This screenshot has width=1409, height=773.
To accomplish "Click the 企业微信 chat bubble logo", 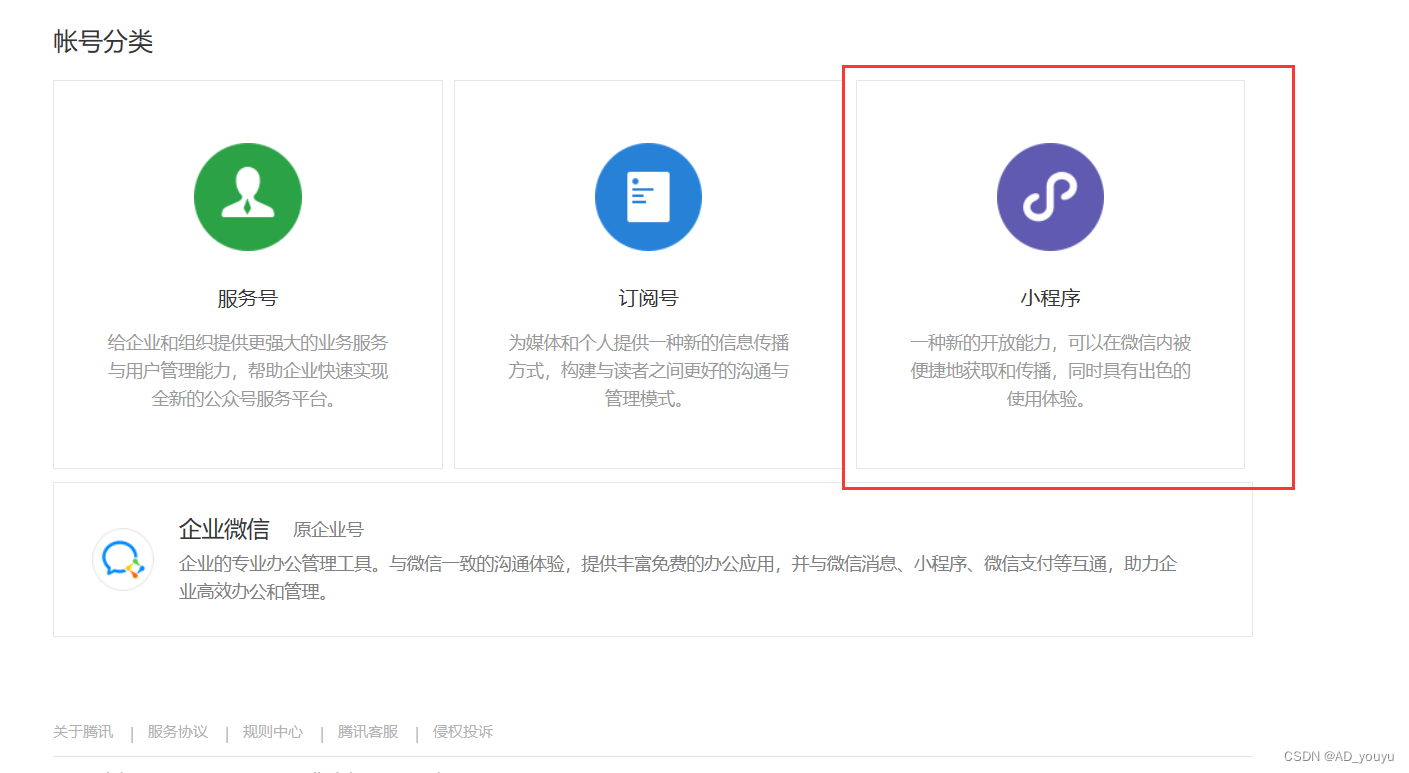I will 123,559.
